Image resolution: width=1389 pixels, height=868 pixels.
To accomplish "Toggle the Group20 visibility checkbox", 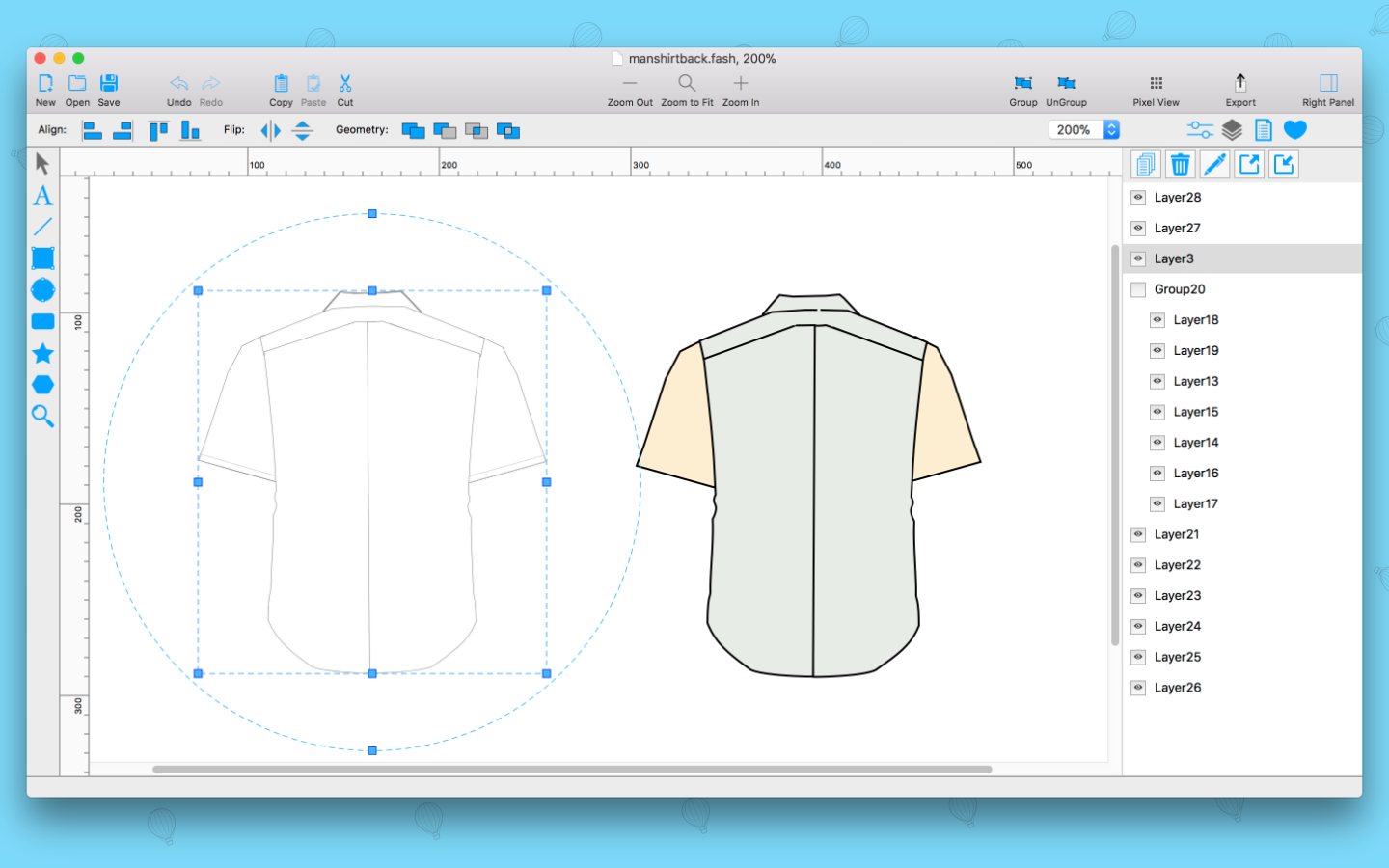I will click(x=1138, y=289).
